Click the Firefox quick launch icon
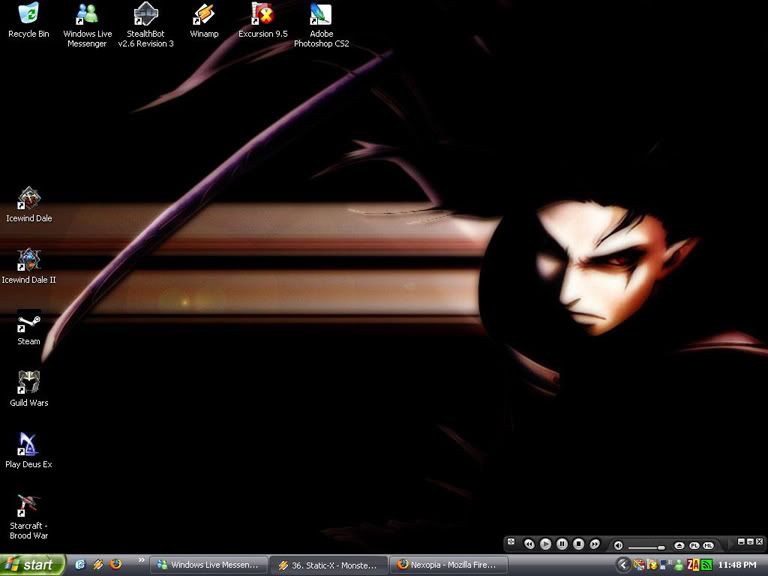768x576 pixels. (116, 565)
